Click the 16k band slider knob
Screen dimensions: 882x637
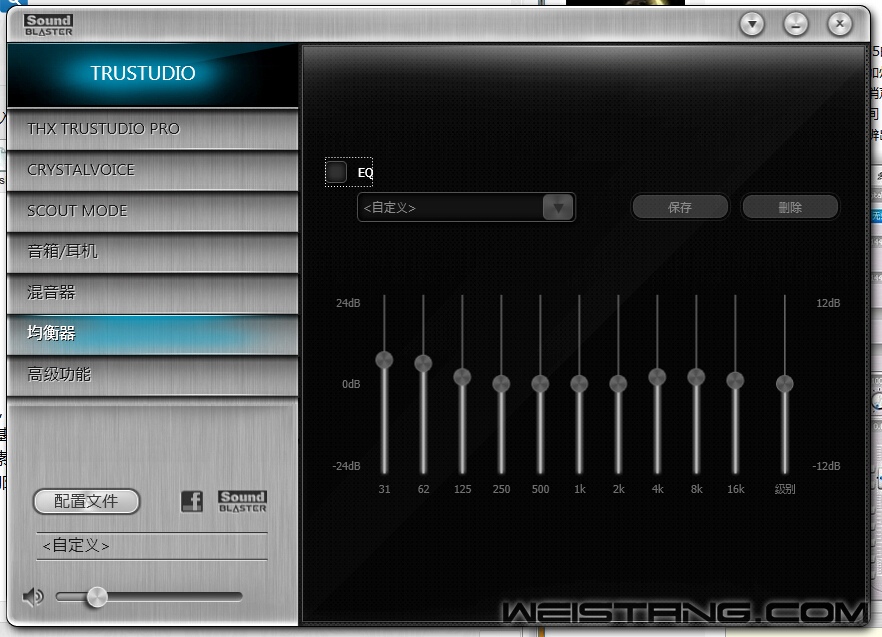click(x=735, y=380)
